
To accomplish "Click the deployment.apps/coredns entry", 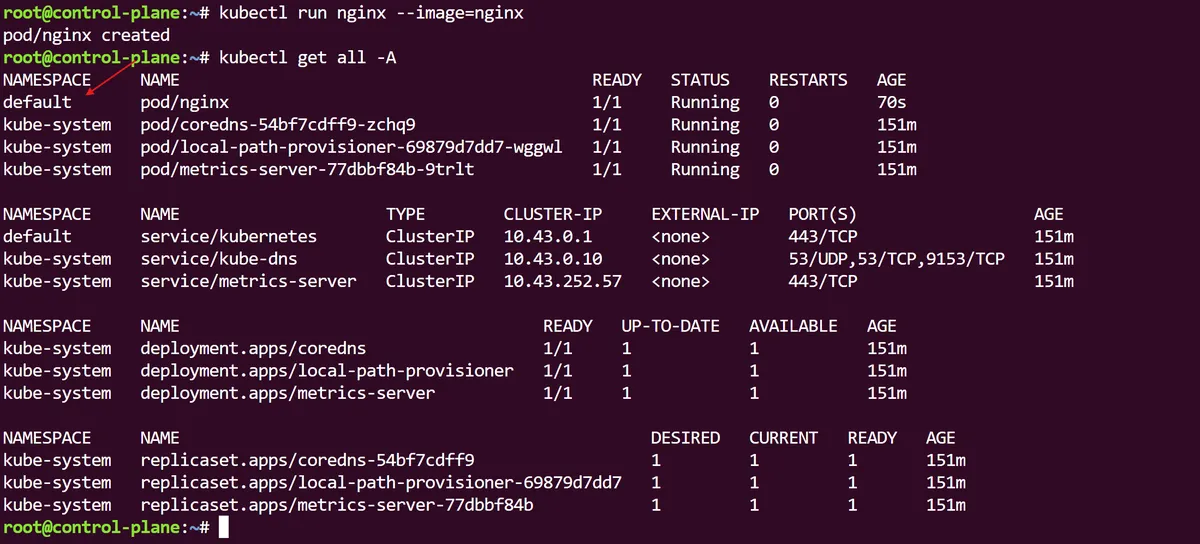I will tap(254, 349).
